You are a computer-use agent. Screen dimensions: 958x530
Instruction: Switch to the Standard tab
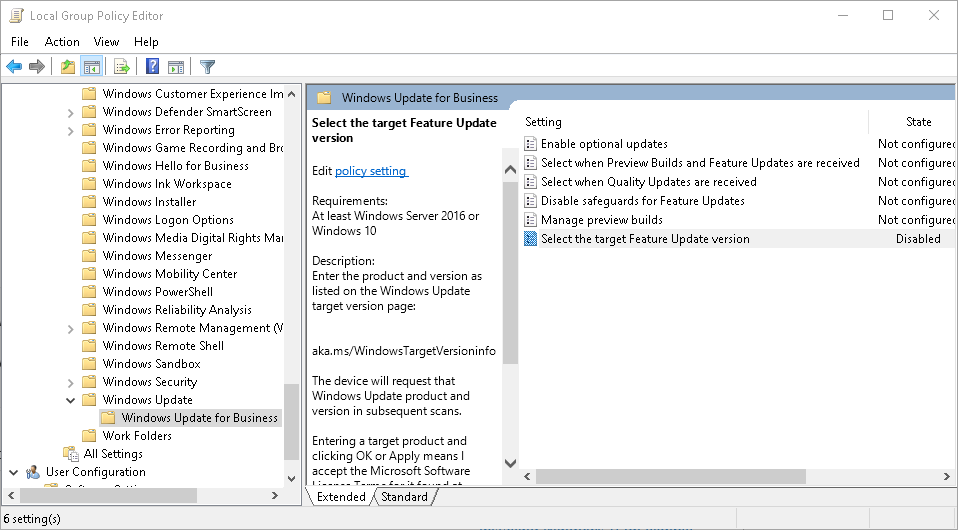pyautogui.click(x=404, y=496)
